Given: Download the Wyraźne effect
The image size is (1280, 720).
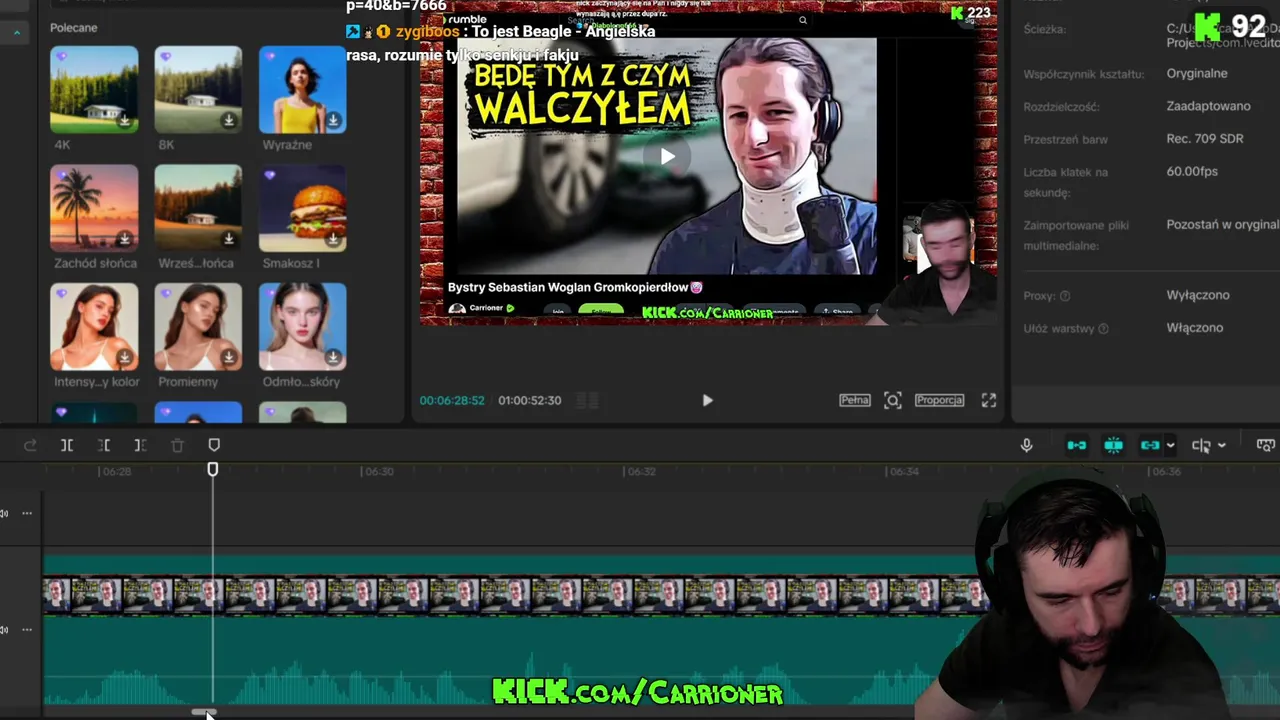Looking at the screenshot, I should pyautogui.click(x=333, y=121).
